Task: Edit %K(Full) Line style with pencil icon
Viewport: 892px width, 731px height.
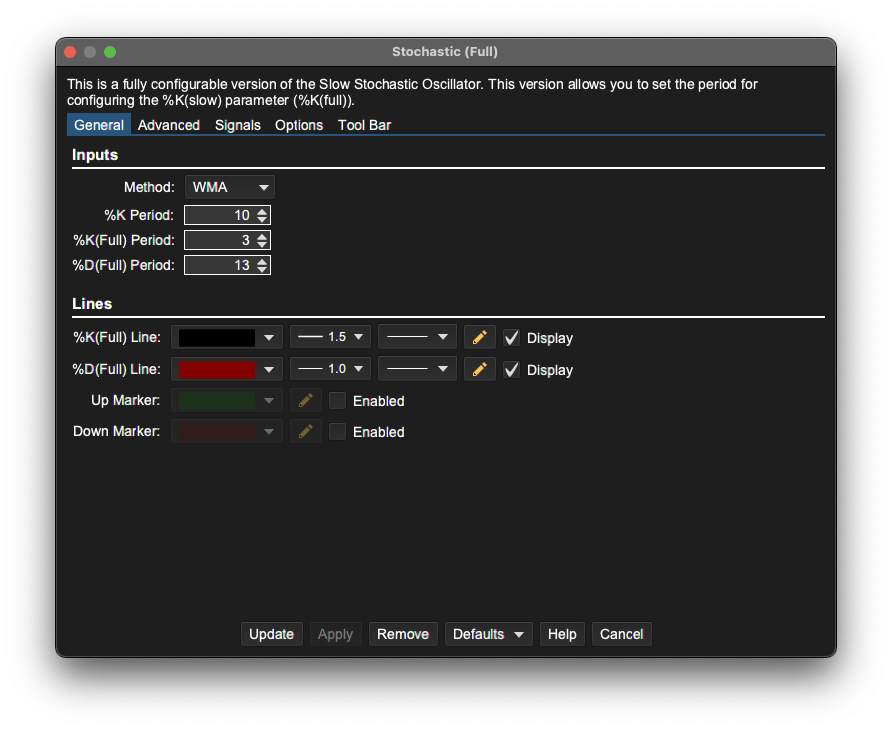Action: tap(479, 337)
